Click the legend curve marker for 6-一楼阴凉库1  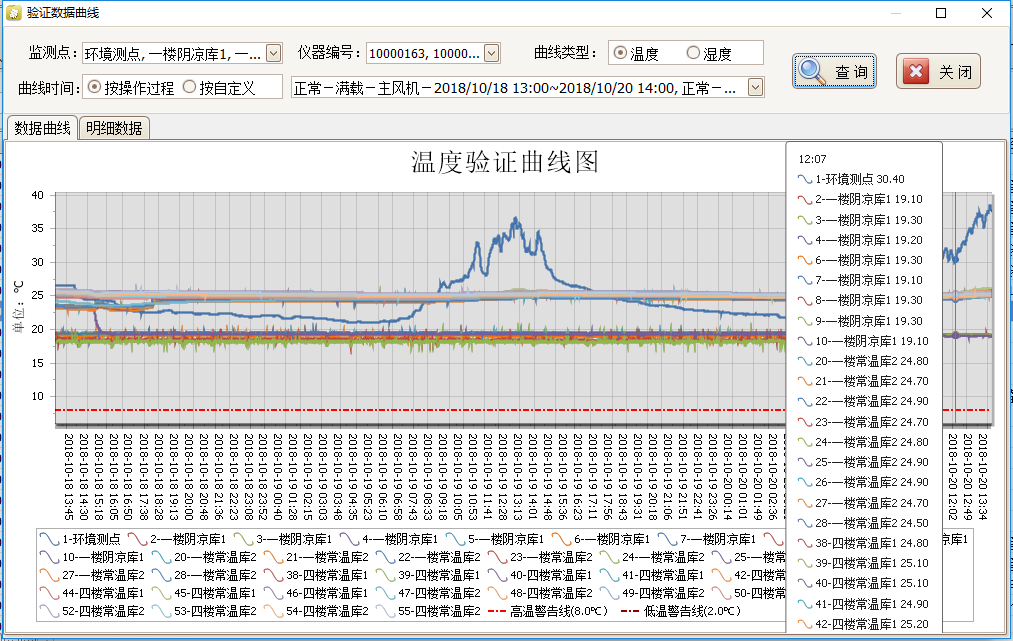coord(561,539)
